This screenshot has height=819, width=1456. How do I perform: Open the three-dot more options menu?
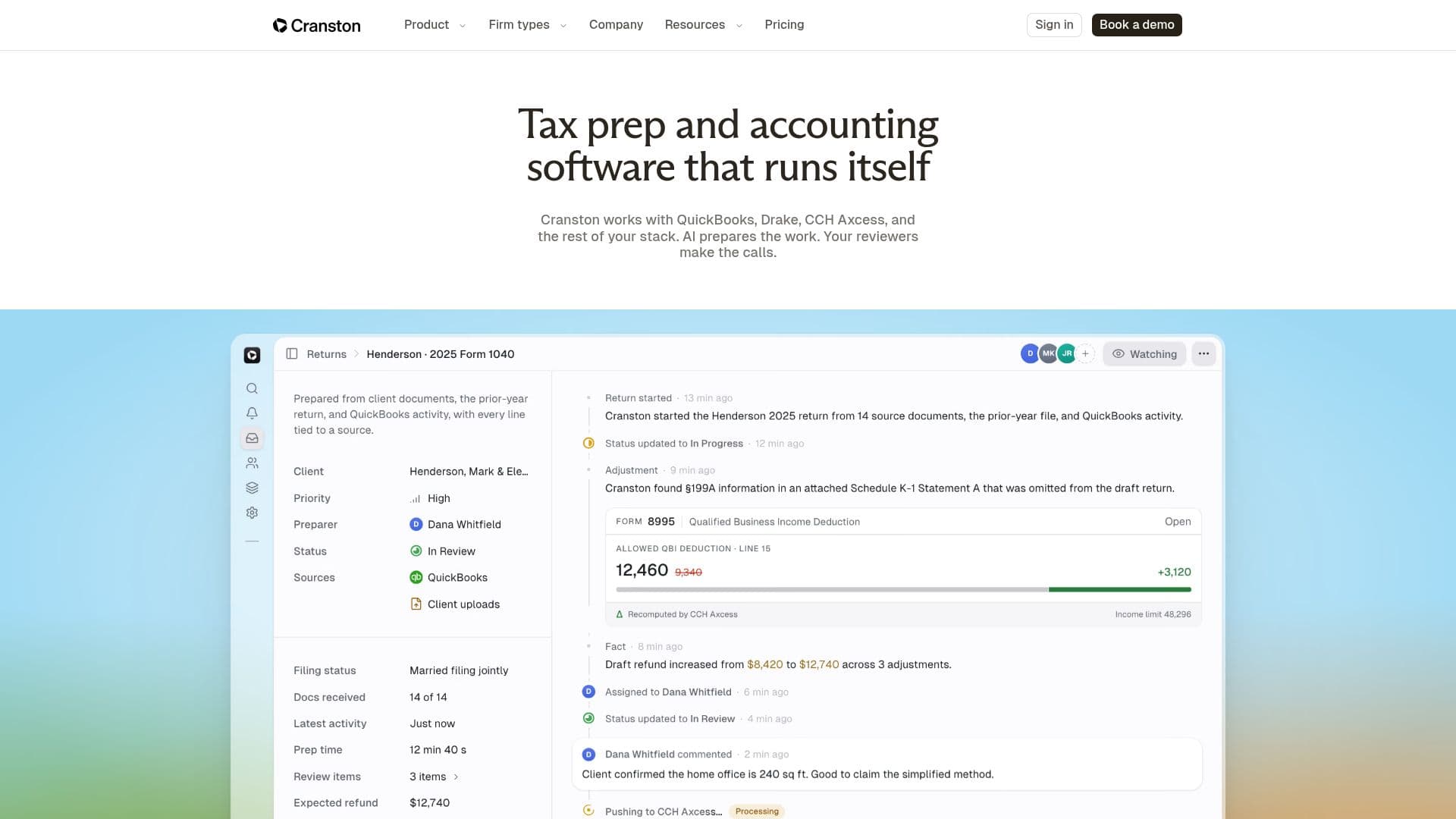pyautogui.click(x=1203, y=353)
